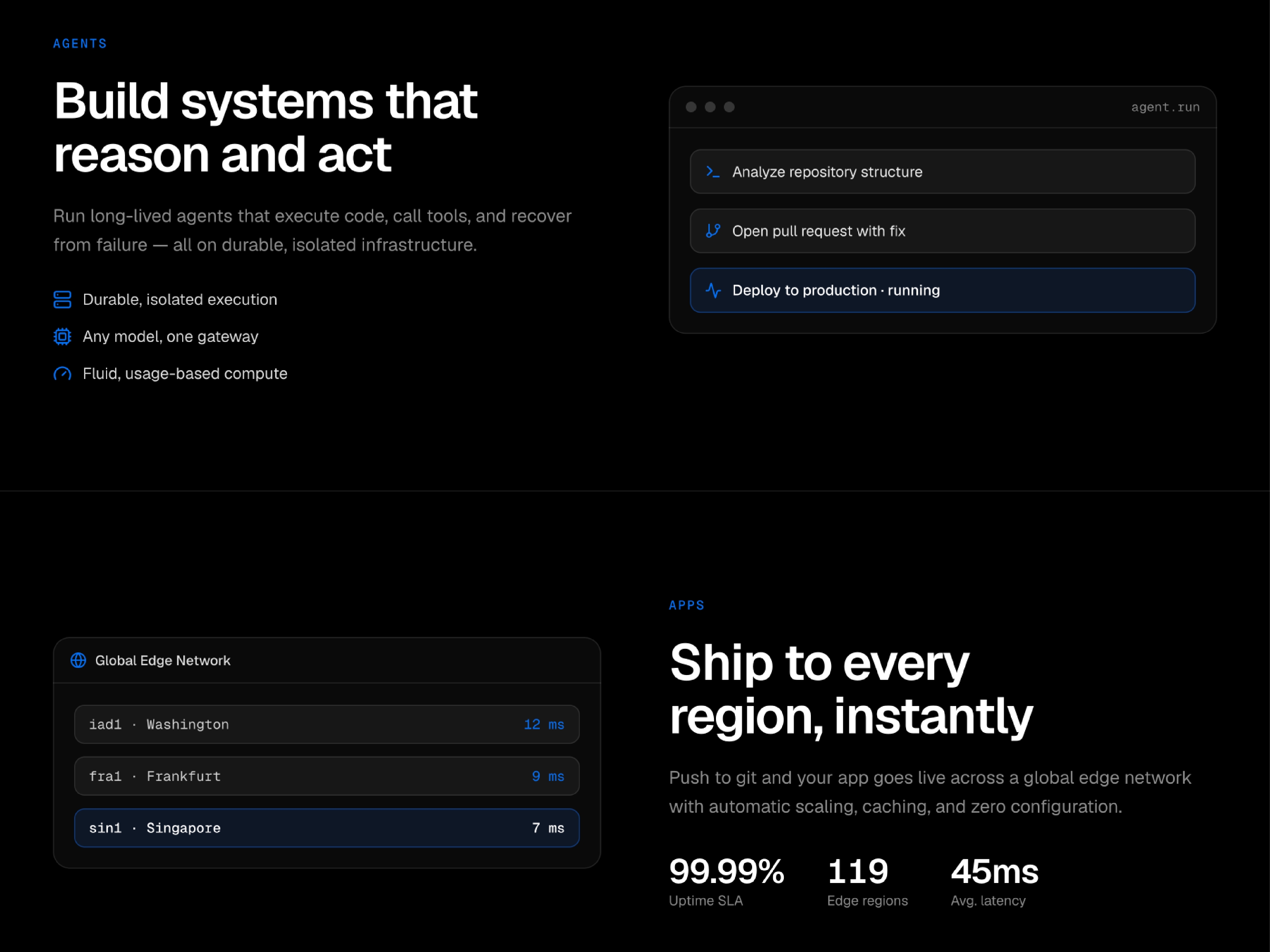Click the activity pulse icon in Deploy row
Viewport: 1270px width, 952px height.
tap(712, 290)
